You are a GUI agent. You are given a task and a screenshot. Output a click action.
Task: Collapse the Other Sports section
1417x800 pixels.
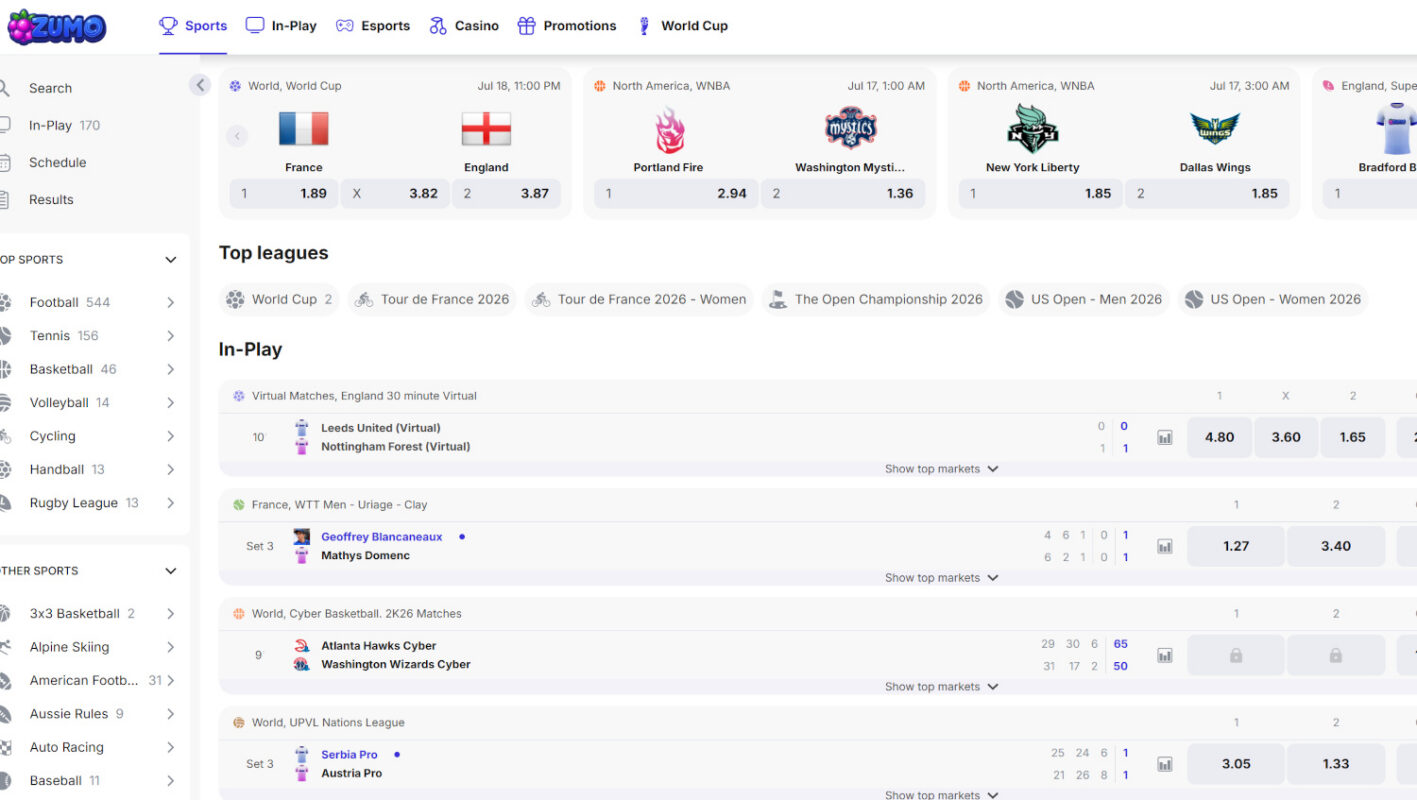pyautogui.click(x=170, y=571)
